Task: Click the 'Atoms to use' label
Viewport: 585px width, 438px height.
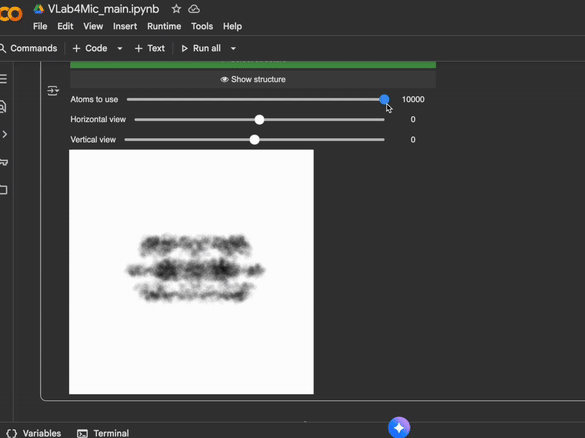Action: 94,100
